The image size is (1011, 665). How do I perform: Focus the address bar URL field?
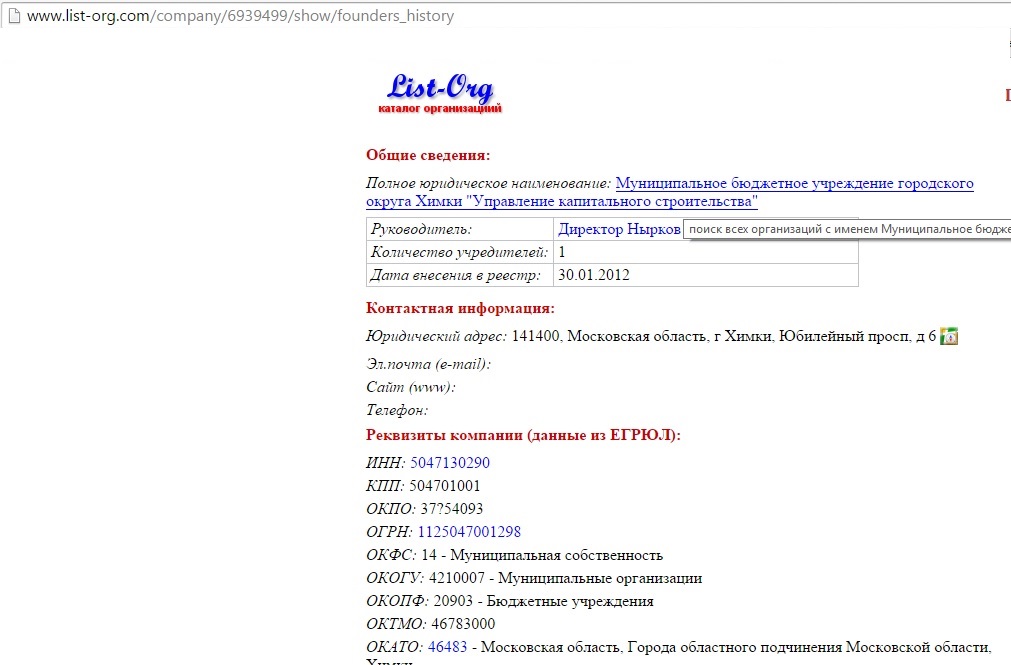click(x=240, y=15)
